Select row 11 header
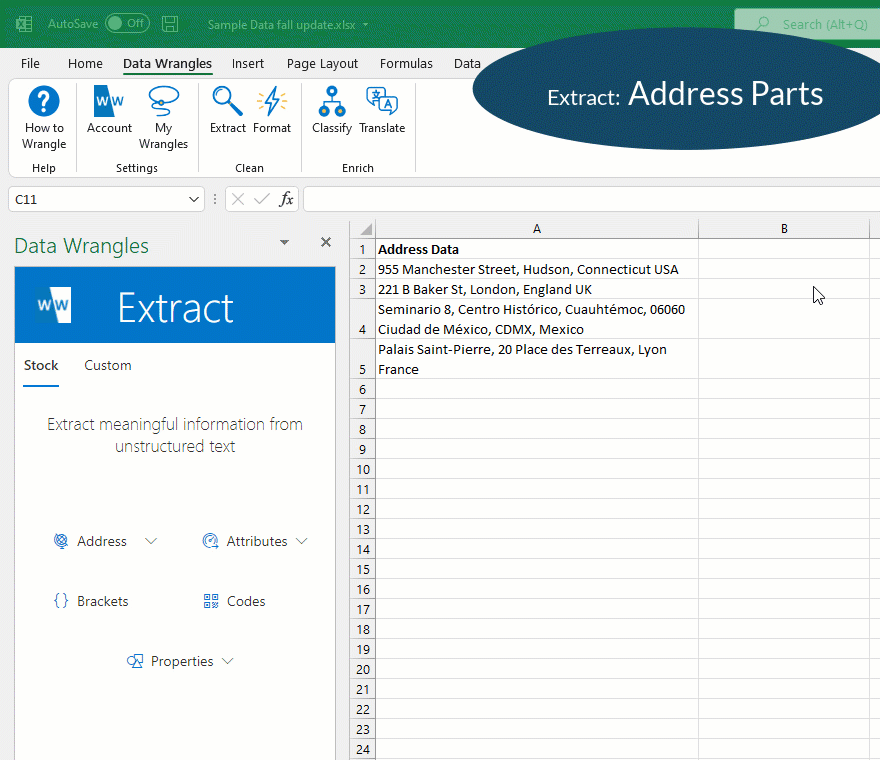Viewport: 880px width, 760px height. coord(363,489)
